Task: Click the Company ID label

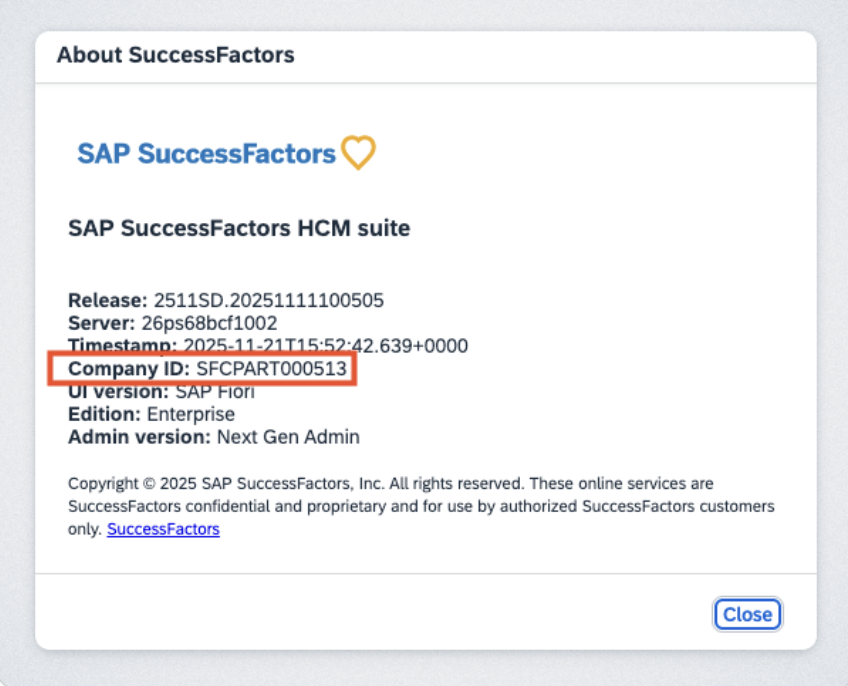Action: 128,369
